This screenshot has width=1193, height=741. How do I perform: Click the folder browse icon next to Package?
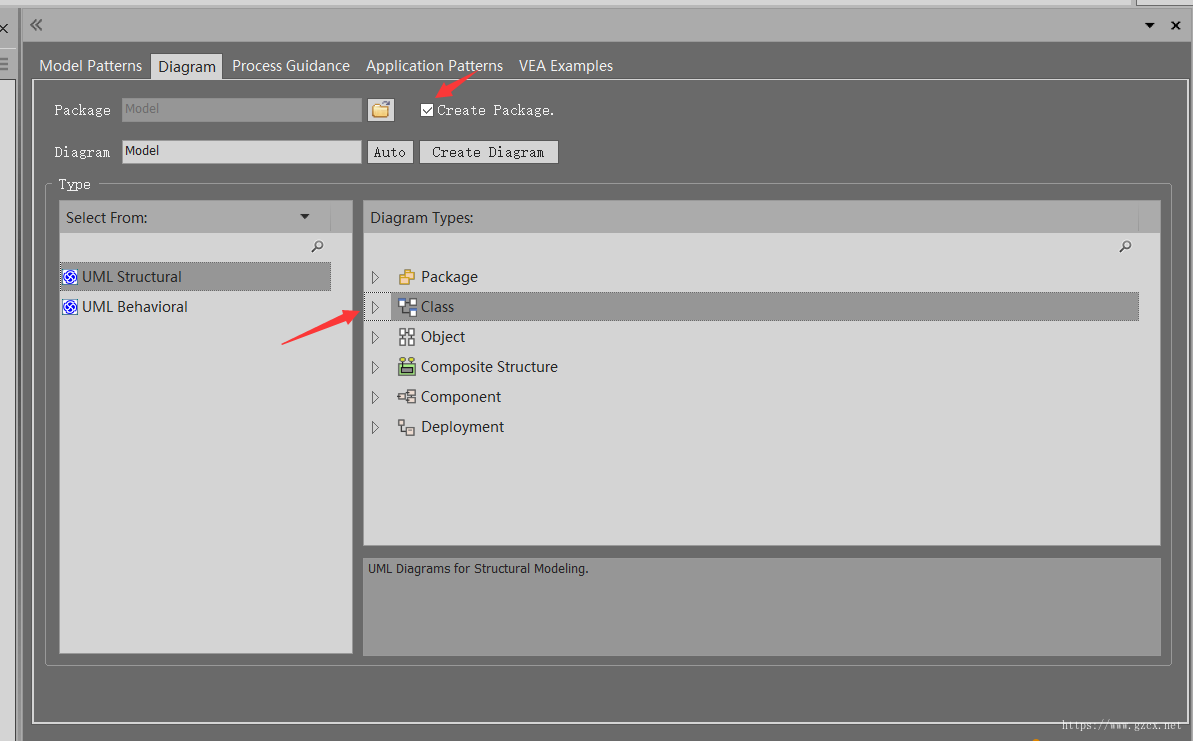point(380,110)
